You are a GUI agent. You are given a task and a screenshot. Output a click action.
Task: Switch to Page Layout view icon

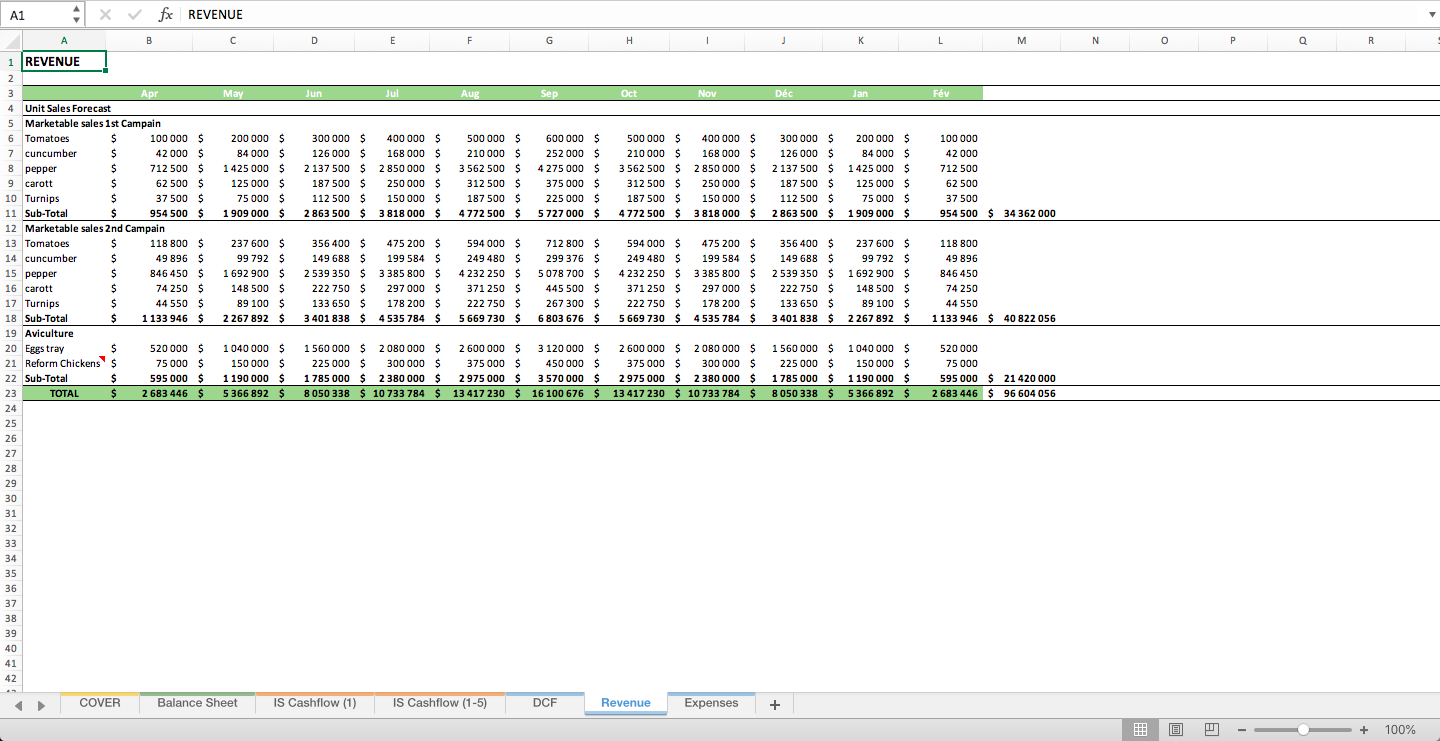click(1176, 730)
